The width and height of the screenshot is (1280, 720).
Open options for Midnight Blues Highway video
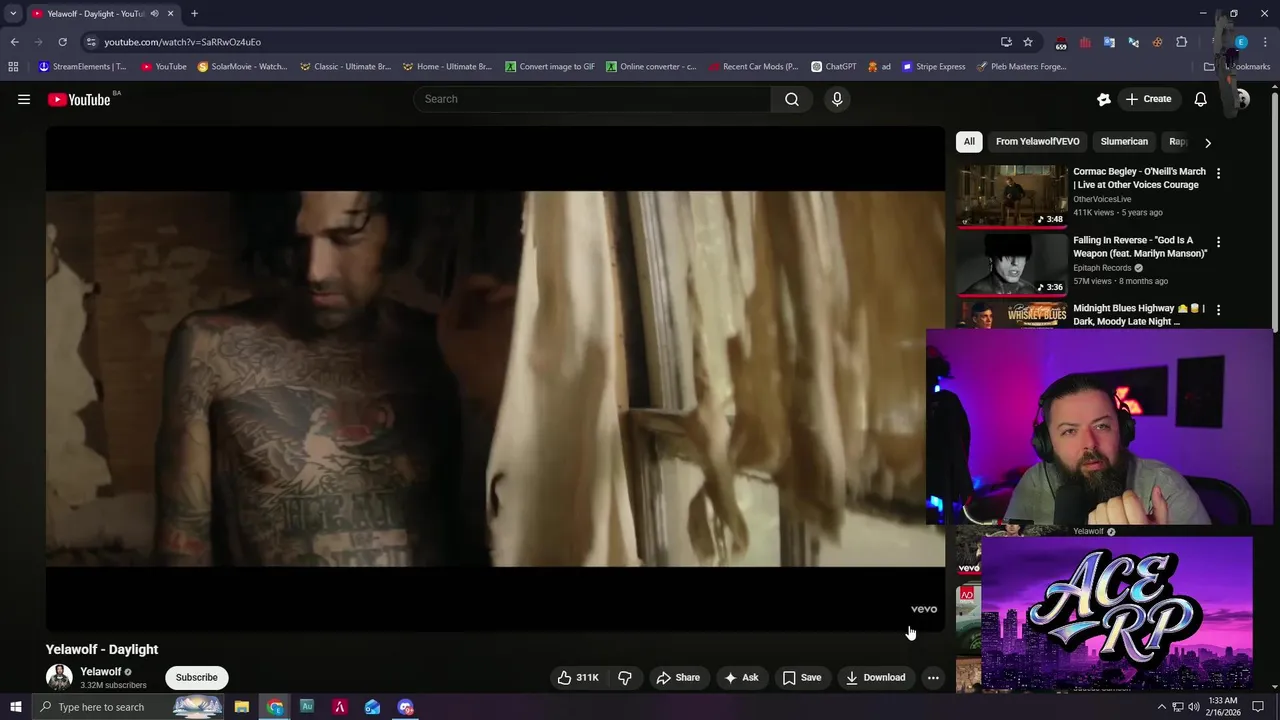coord(1218,310)
